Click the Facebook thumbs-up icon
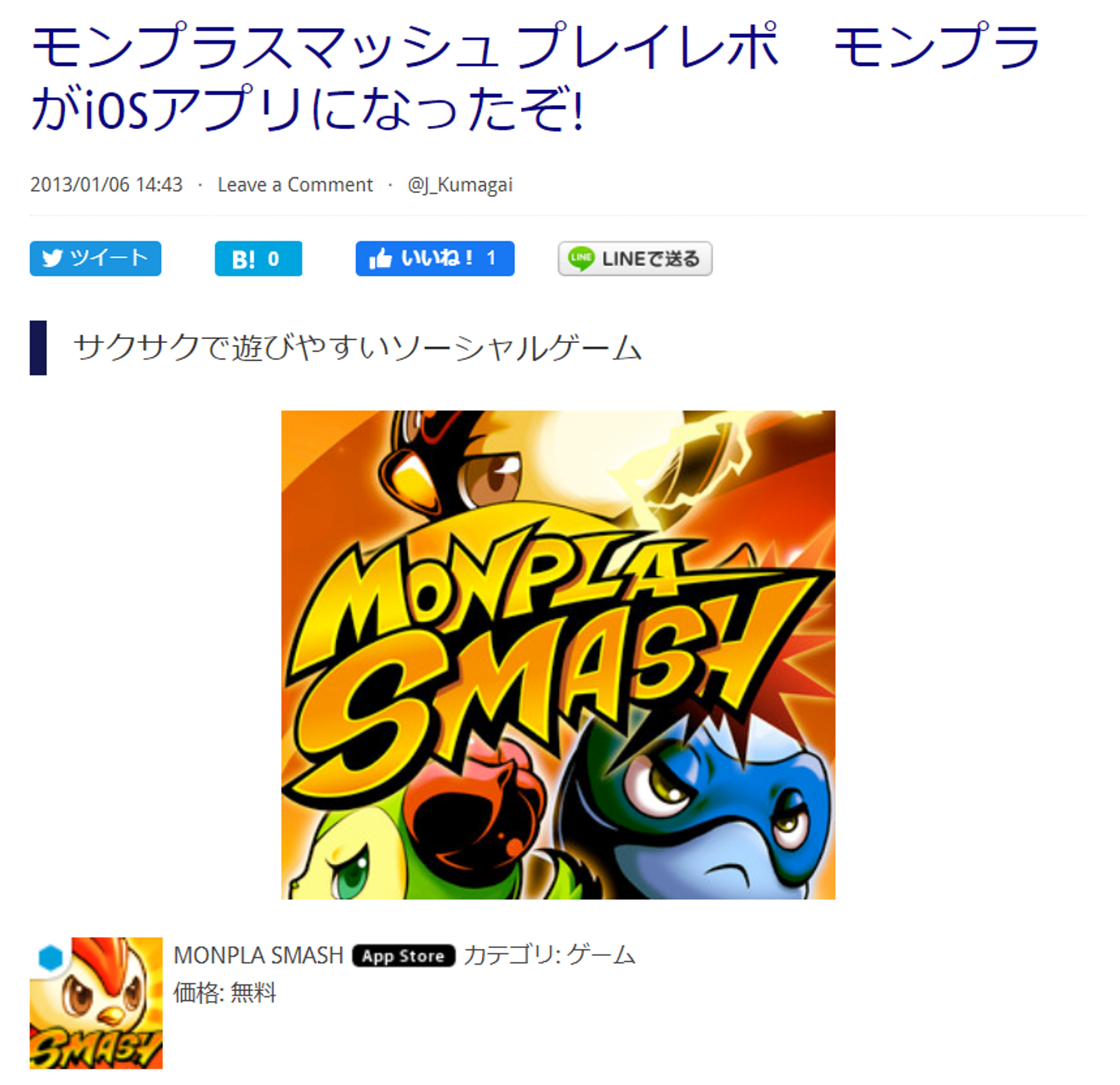Viewport: 1120px width, 1085px height. [x=380, y=258]
